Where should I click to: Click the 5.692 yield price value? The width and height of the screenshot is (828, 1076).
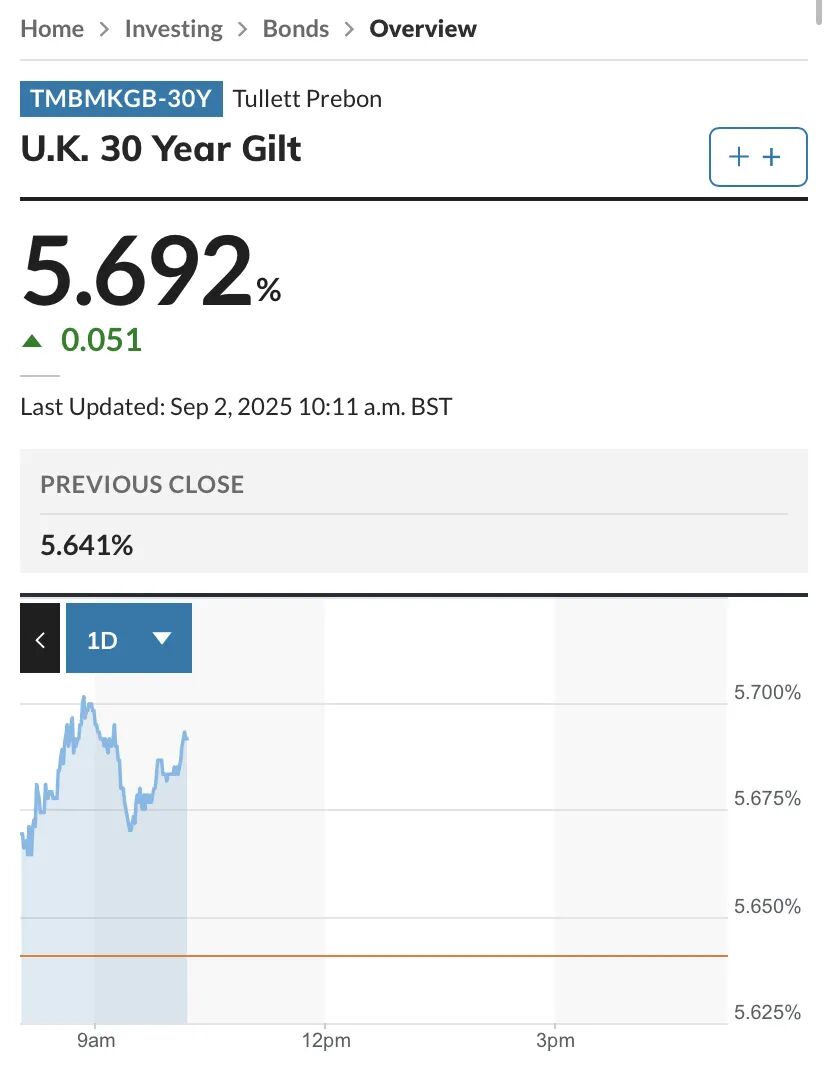point(138,270)
